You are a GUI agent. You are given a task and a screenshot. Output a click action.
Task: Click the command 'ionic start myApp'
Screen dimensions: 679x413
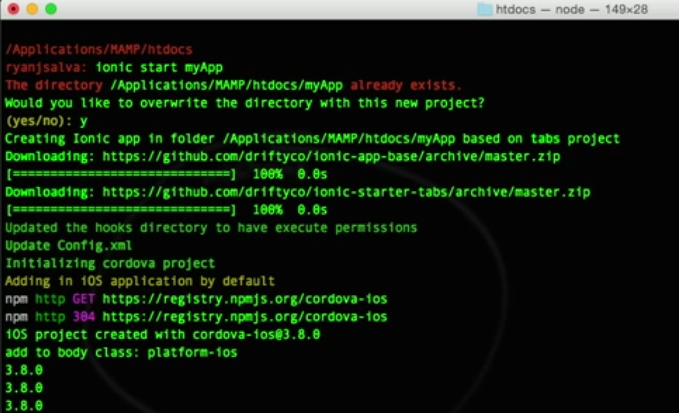coord(159,67)
